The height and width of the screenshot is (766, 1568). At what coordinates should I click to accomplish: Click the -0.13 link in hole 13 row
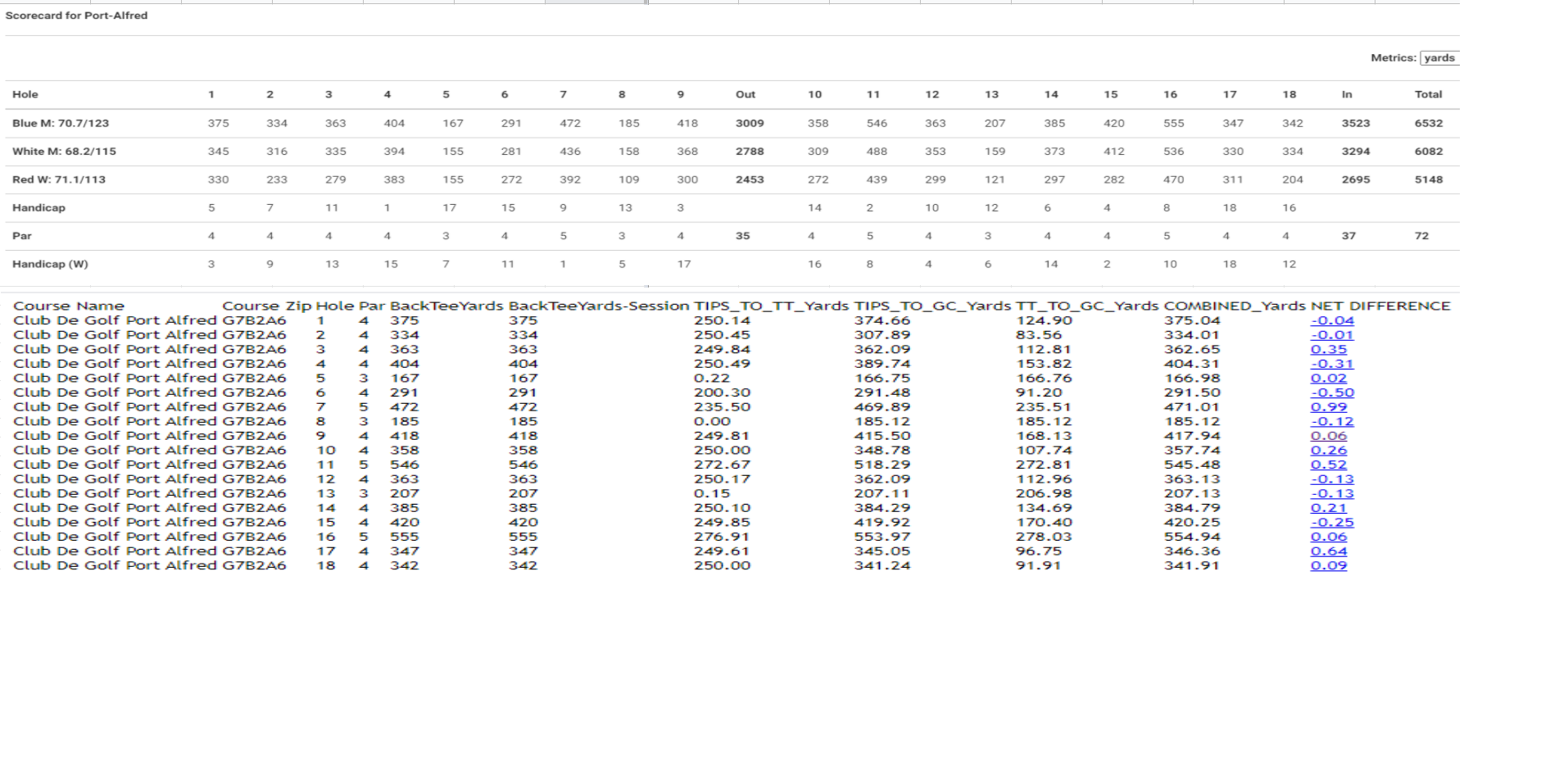coord(1332,493)
